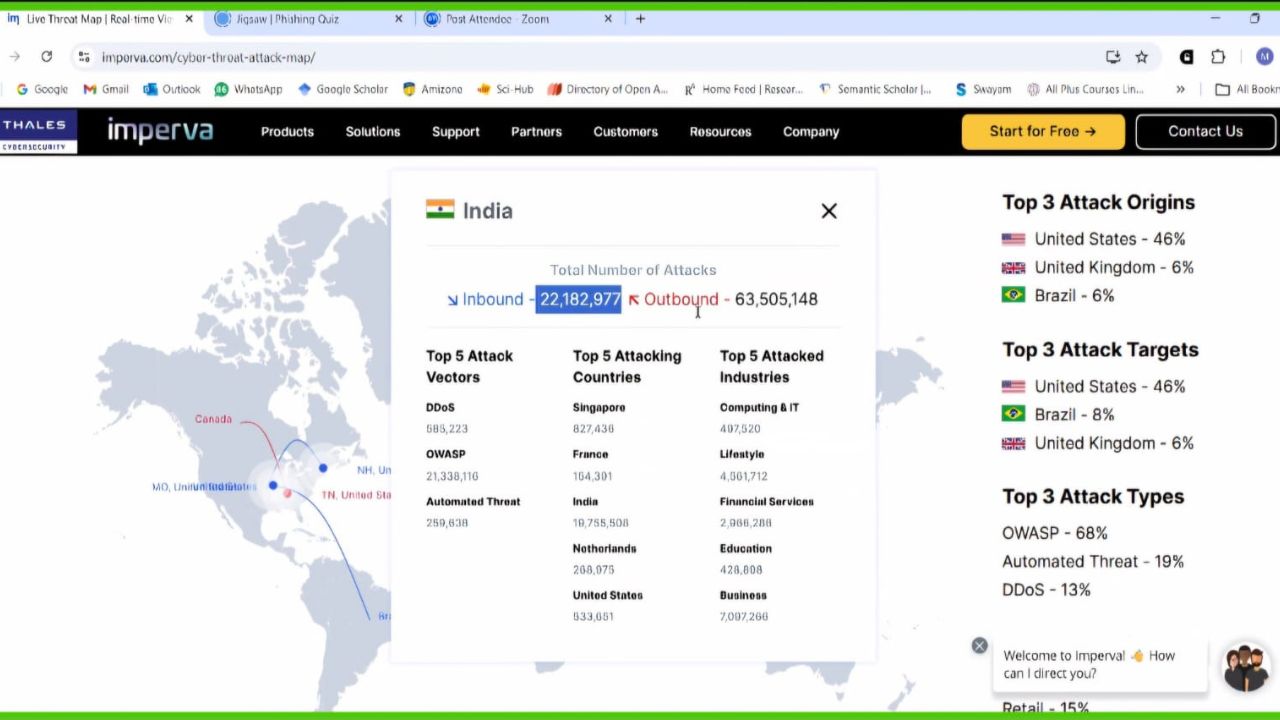Screen dimensions: 1280x720
Task: Show hidden bookmarks with overflow chevron
Action: click(1180, 89)
